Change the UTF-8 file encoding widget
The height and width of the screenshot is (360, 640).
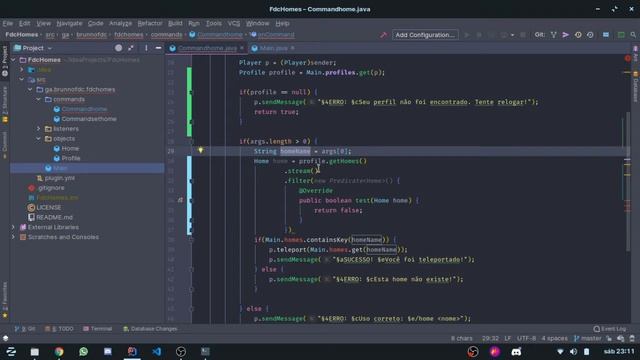(x=526, y=338)
